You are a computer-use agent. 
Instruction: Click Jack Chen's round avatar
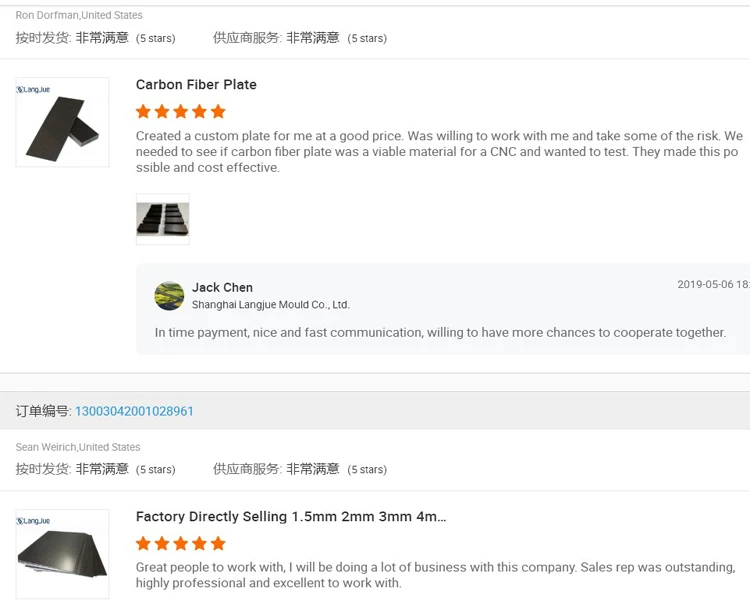169,296
